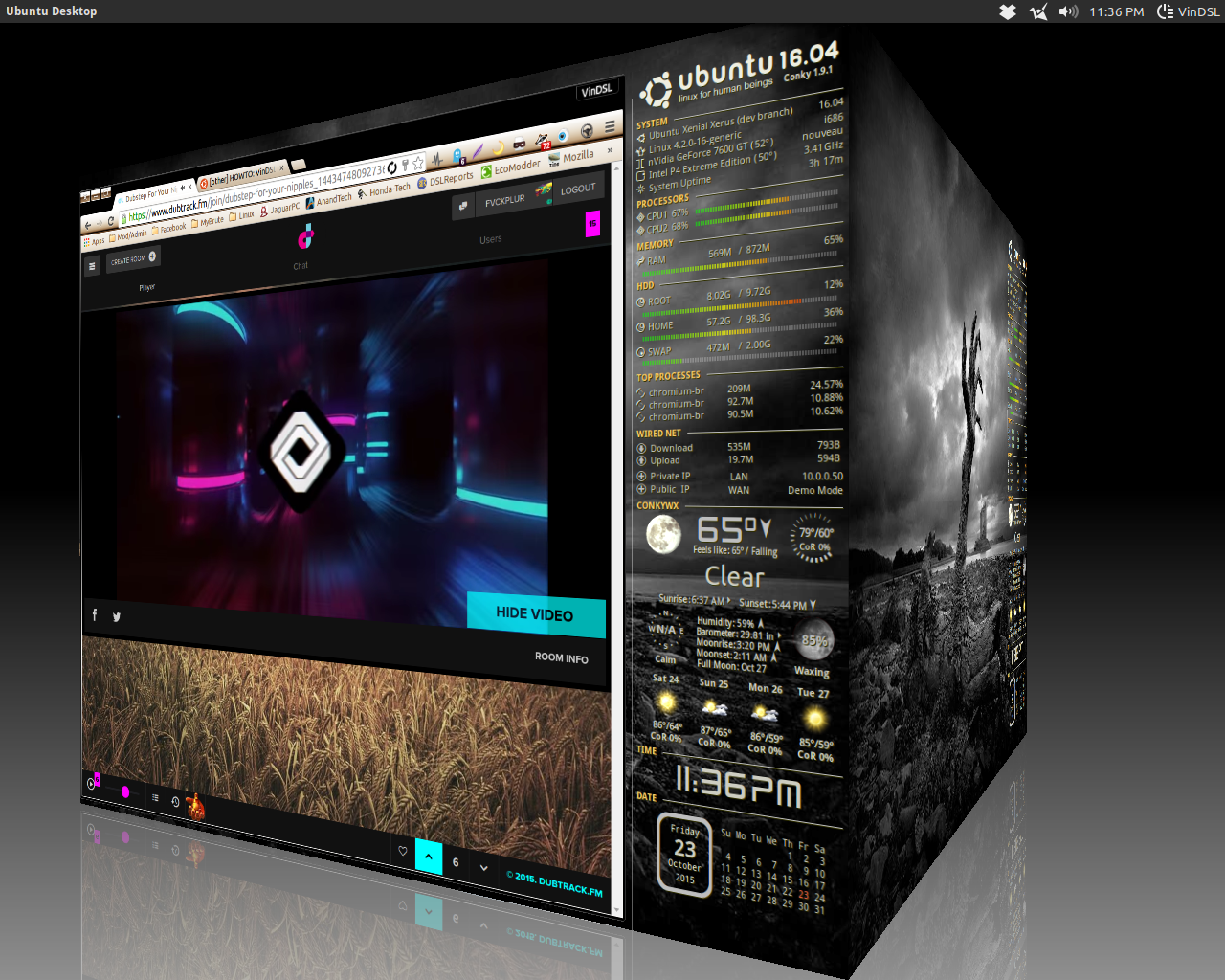Screen dimensions: 1225x980
Task: Open the AnandTech bookmark
Action: tap(329, 199)
